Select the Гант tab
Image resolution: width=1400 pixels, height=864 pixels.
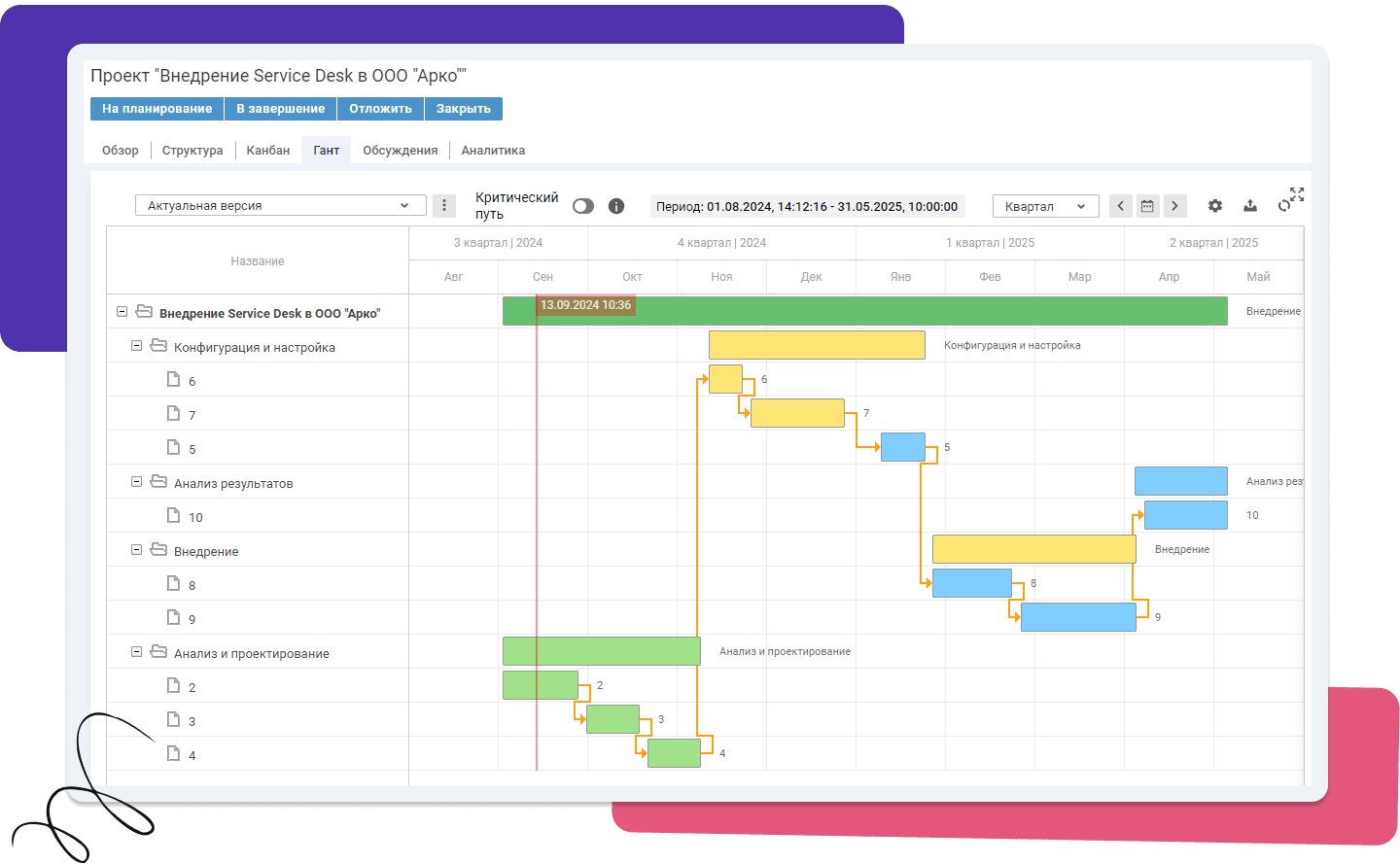click(327, 151)
